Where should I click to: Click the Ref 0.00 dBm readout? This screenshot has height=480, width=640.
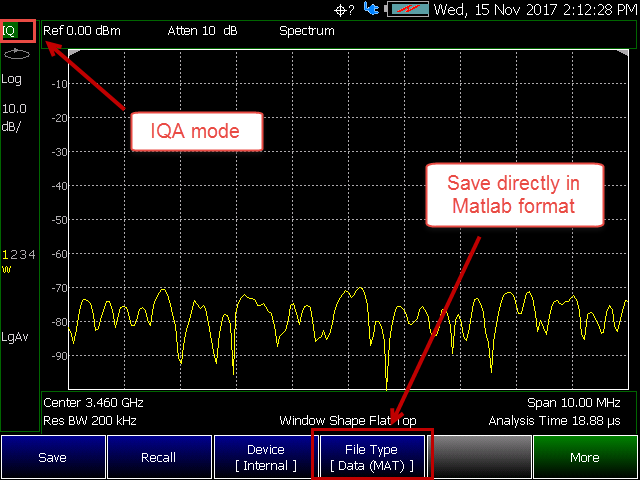point(82,31)
